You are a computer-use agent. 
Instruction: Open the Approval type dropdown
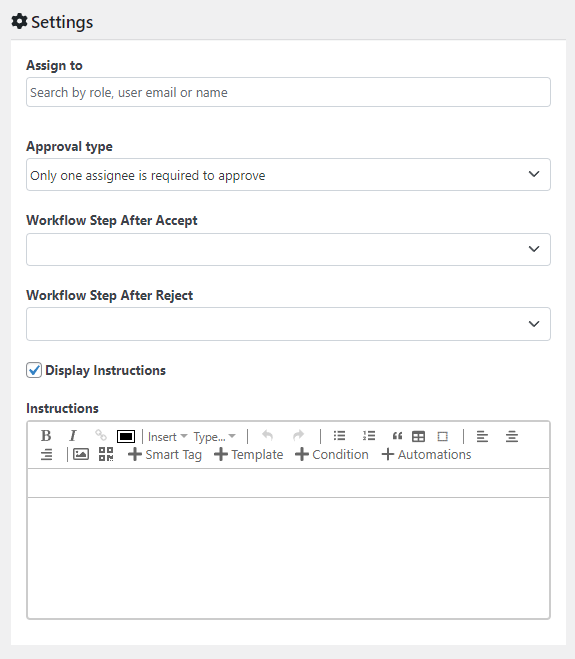(288, 174)
